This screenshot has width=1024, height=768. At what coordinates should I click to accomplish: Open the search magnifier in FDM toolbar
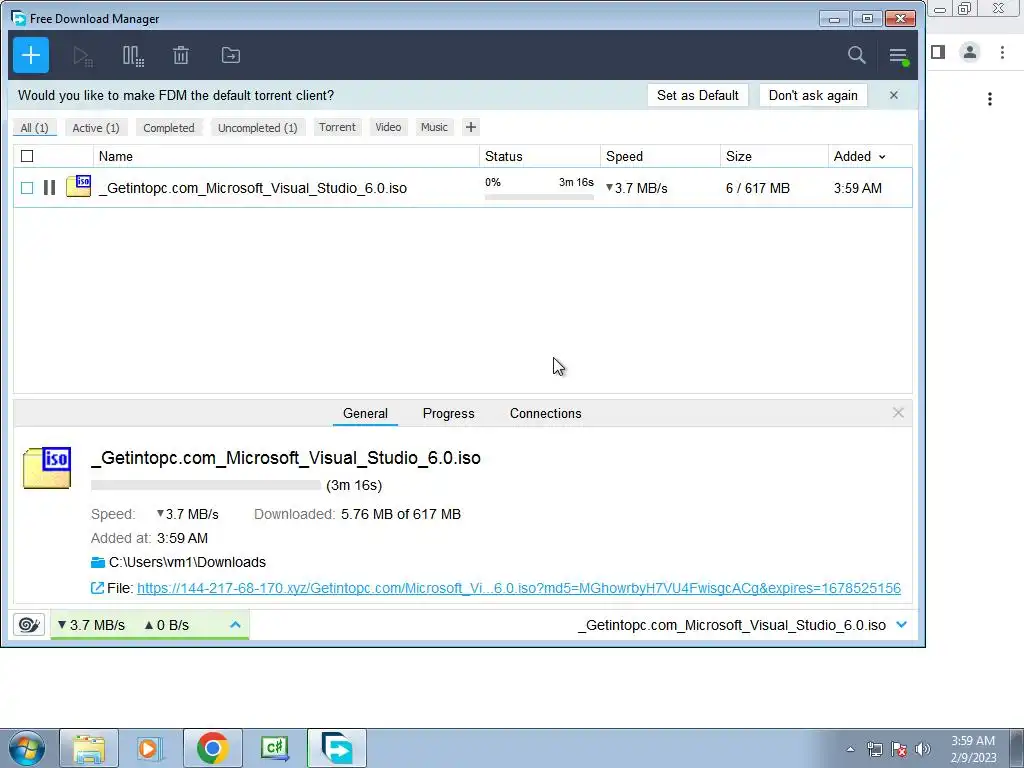(x=856, y=56)
